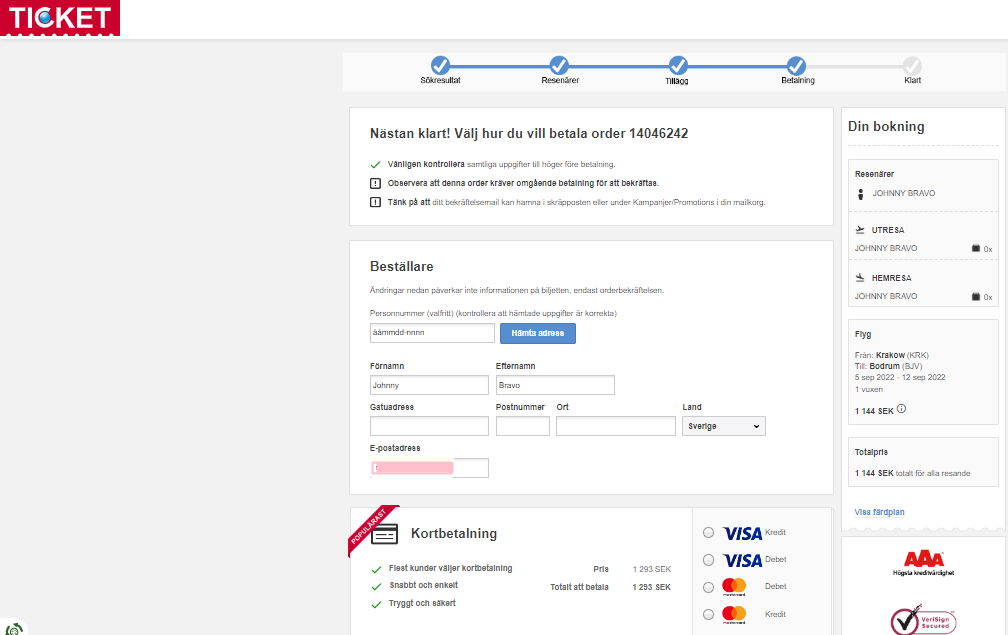The height and width of the screenshot is (635, 1008).
Task: Click the VeriSign Secured badge
Action: coord(923,620)
